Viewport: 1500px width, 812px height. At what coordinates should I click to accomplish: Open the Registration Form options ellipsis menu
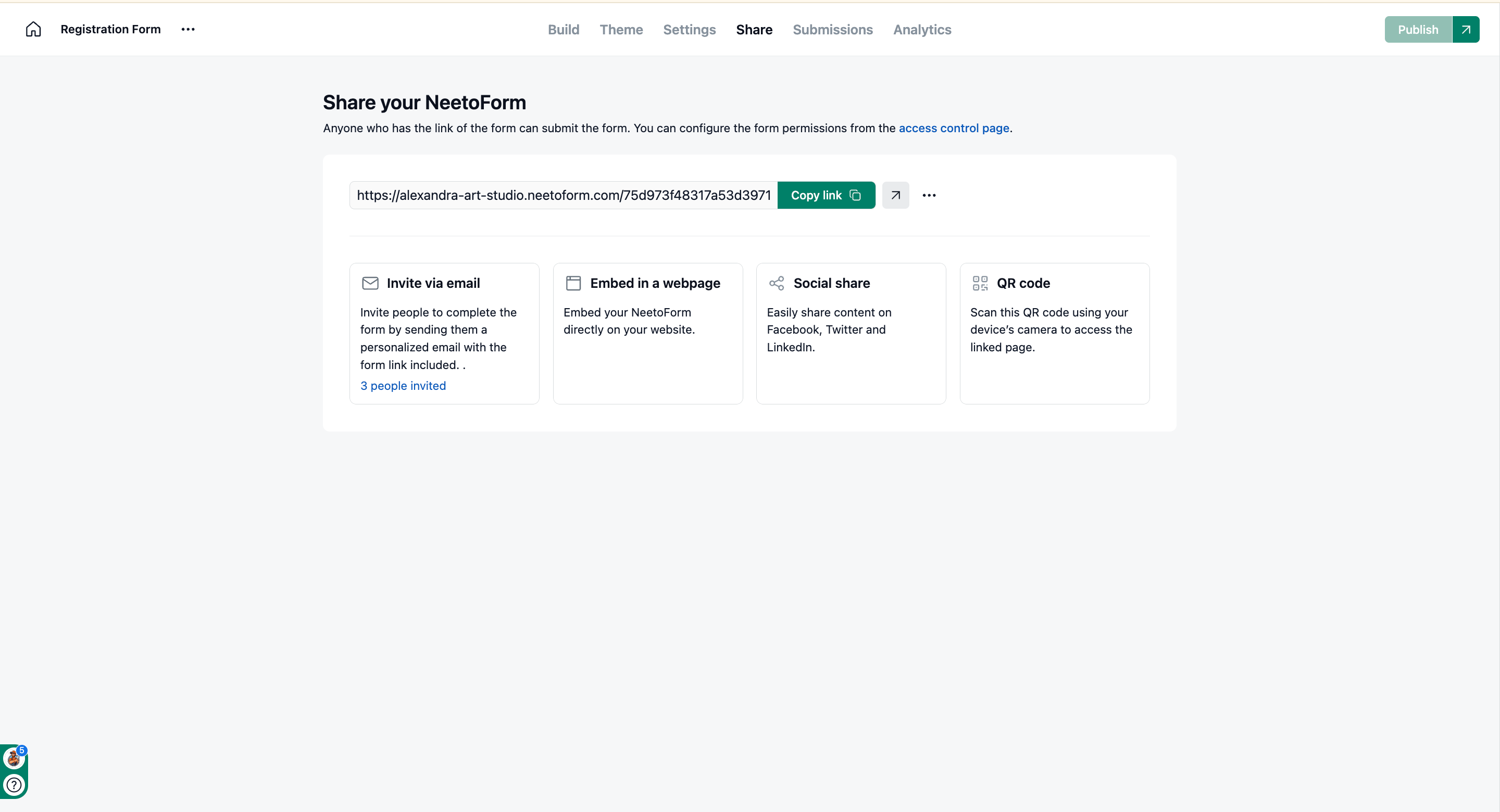(x=187, y=29)
